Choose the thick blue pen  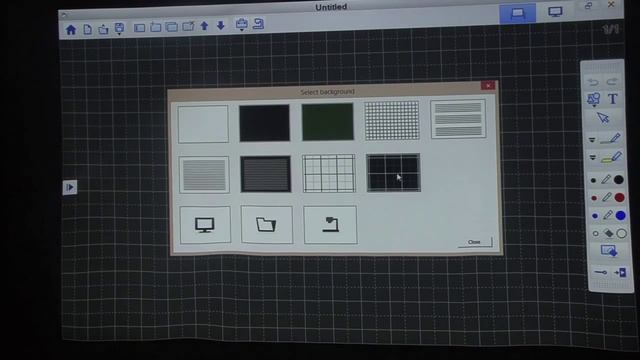tap(621, 215)
